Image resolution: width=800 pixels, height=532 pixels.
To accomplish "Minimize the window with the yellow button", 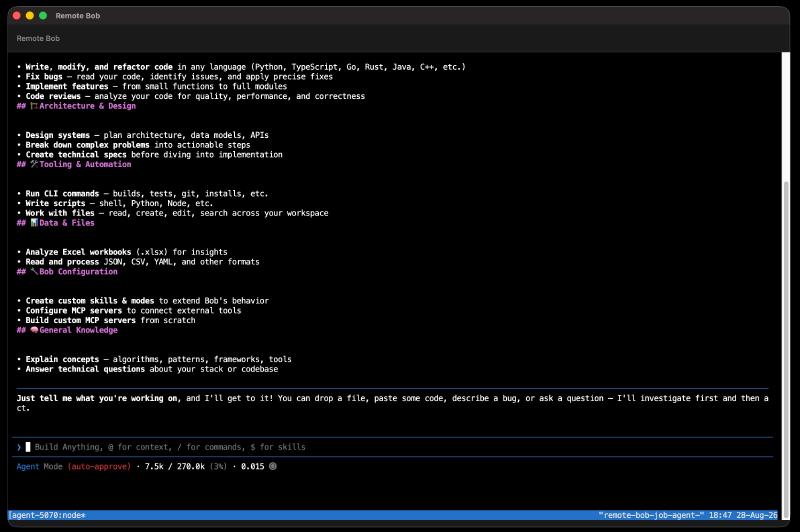I will tap(30, 16).
